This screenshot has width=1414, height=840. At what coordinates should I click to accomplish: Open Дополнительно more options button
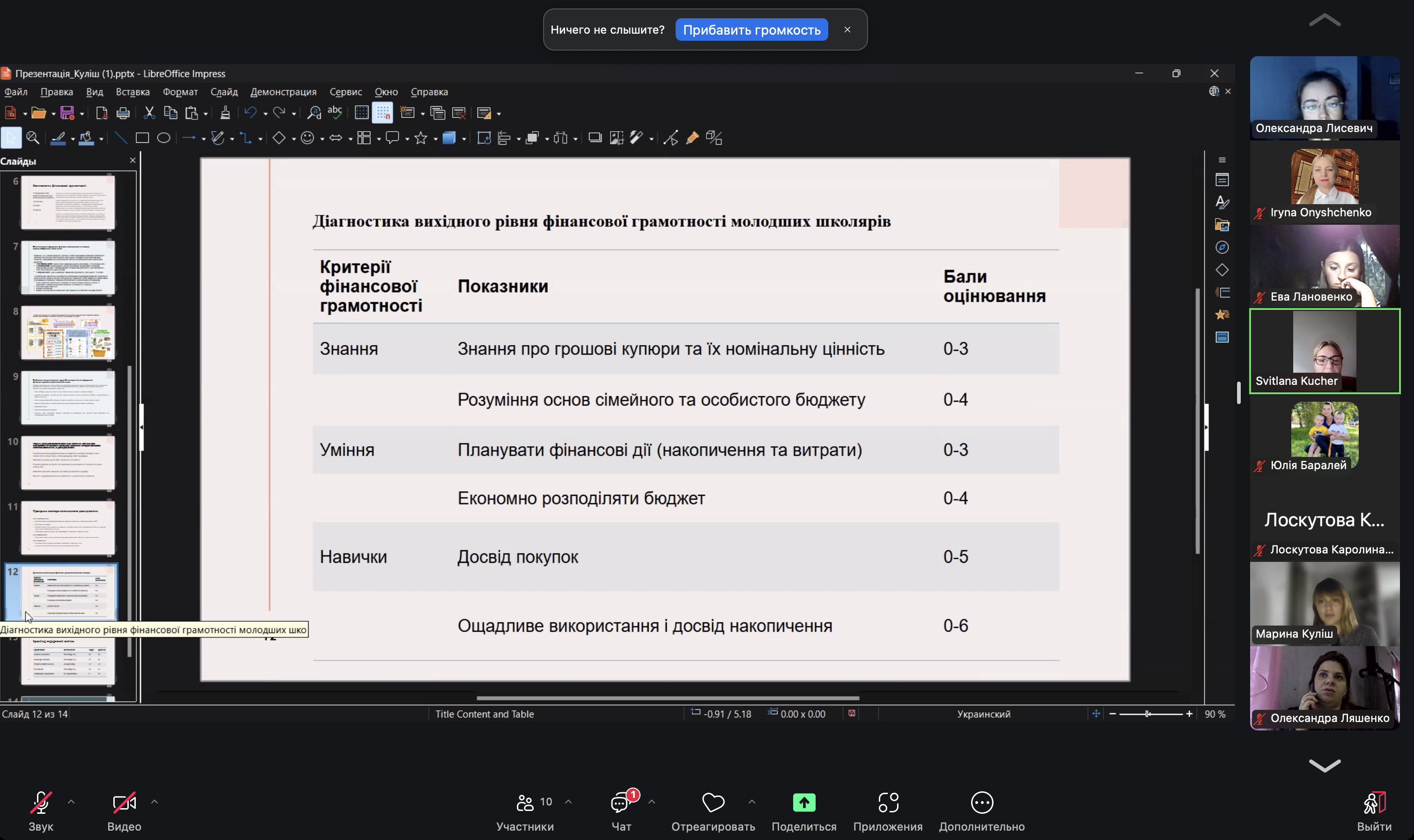[981, 811]
